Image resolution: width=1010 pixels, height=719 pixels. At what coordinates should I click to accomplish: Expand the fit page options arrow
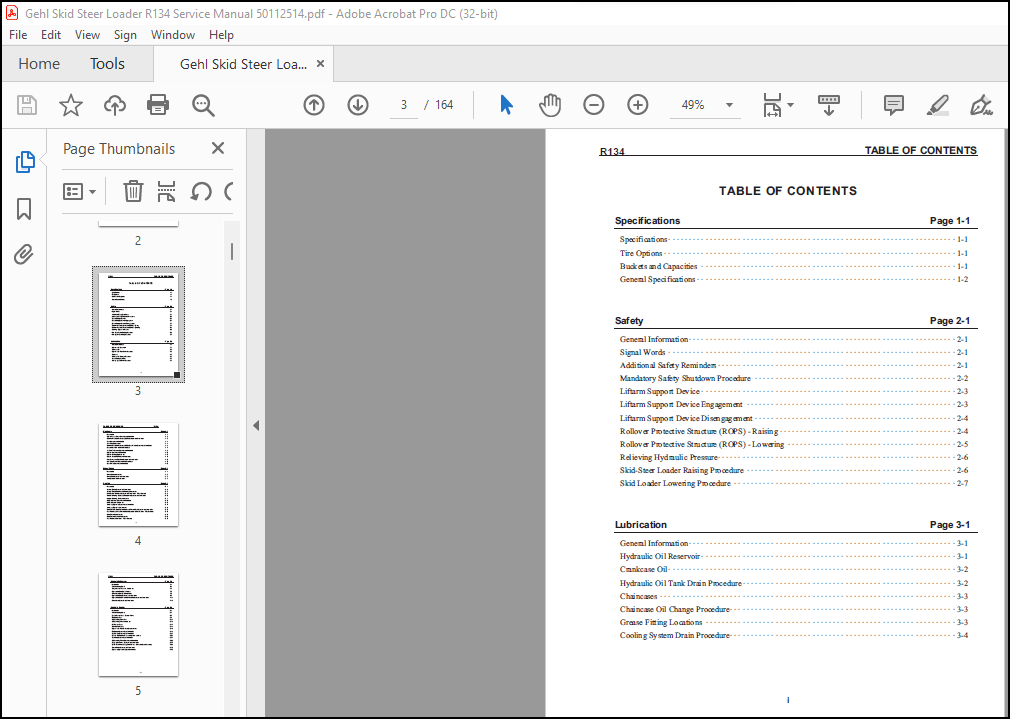(790, 105)
